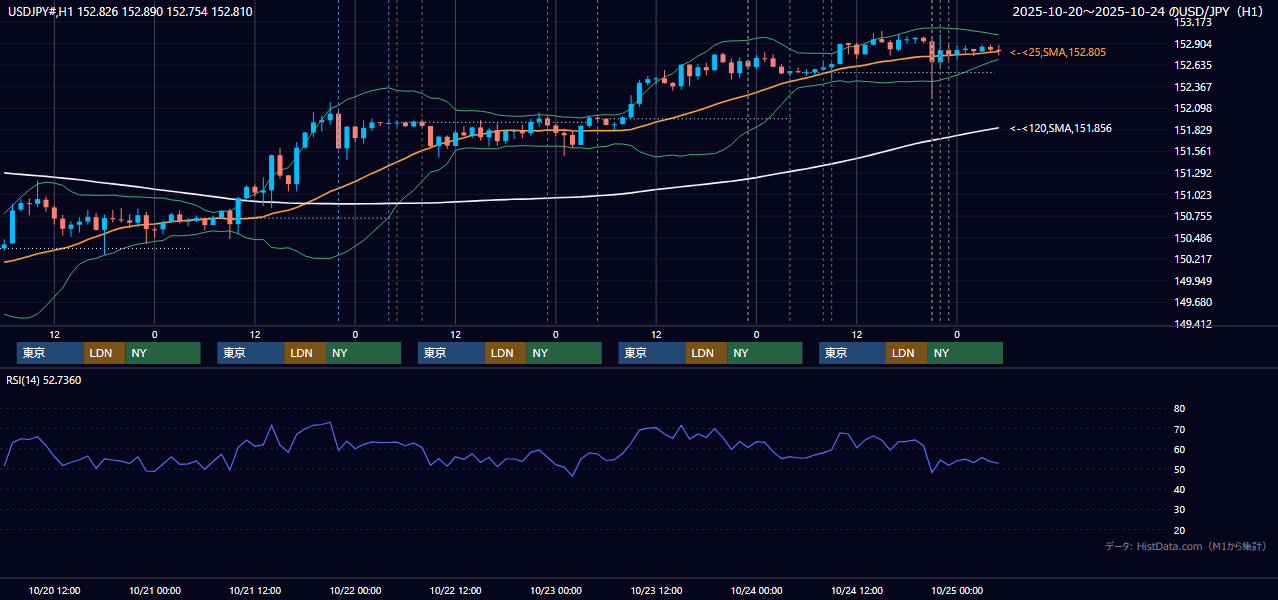Click price axis label 151.829
Viewport: 1278px width, 600px height.
pos(1193,130)
